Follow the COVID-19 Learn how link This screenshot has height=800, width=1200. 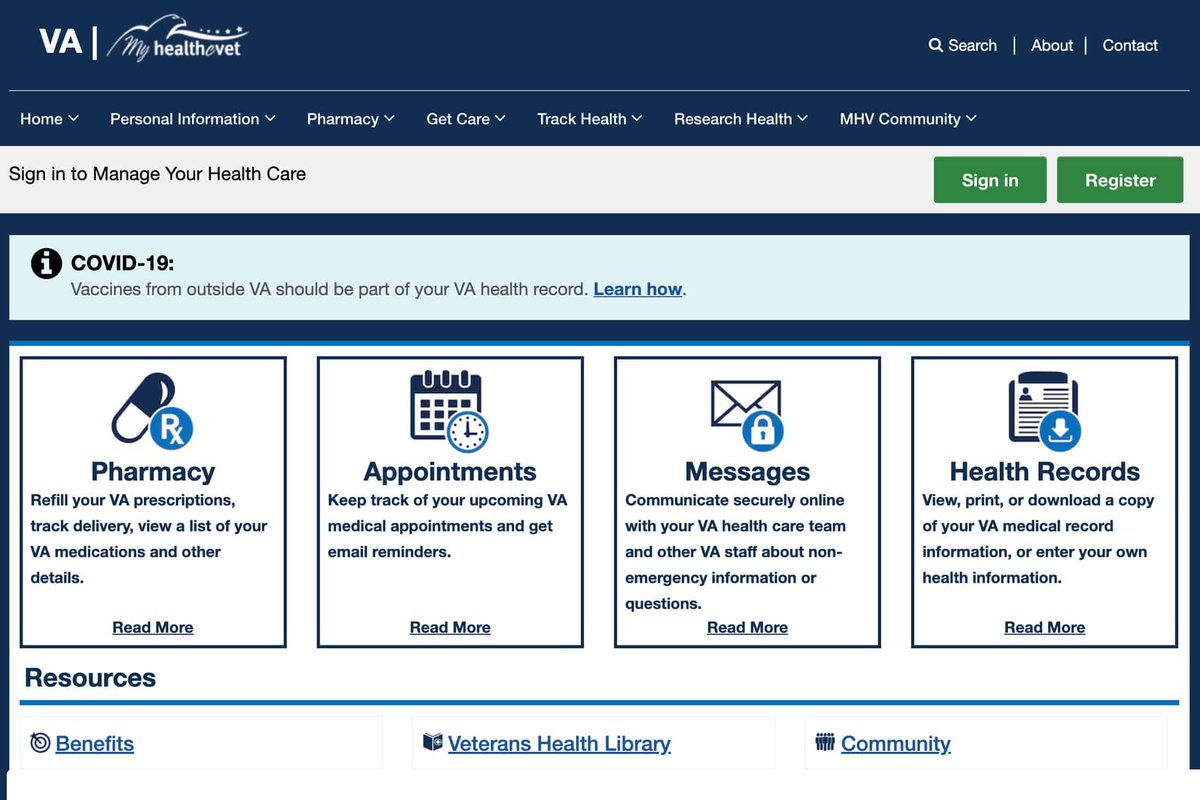(638, 289)
